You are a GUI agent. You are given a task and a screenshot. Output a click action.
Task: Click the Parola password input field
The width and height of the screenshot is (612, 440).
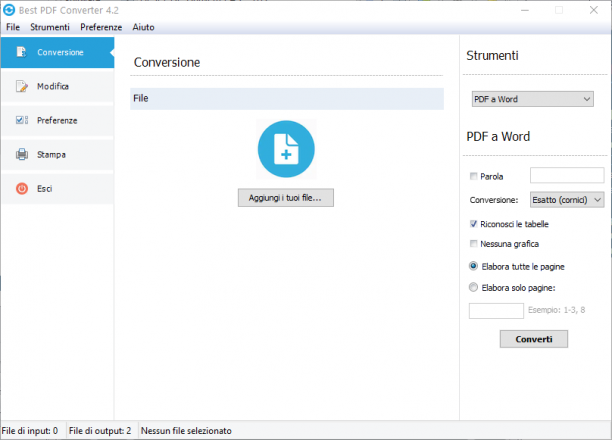click(567, 175)
